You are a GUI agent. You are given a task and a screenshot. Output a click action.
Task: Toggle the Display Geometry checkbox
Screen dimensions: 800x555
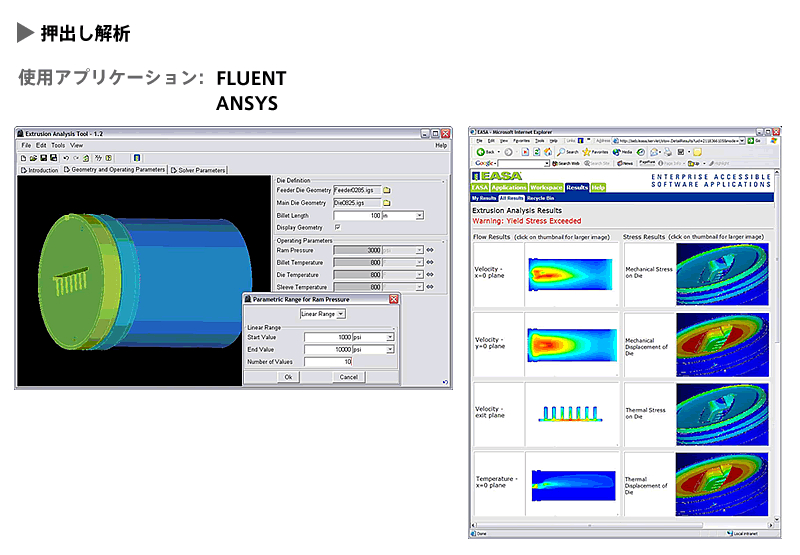click(337, 227)
